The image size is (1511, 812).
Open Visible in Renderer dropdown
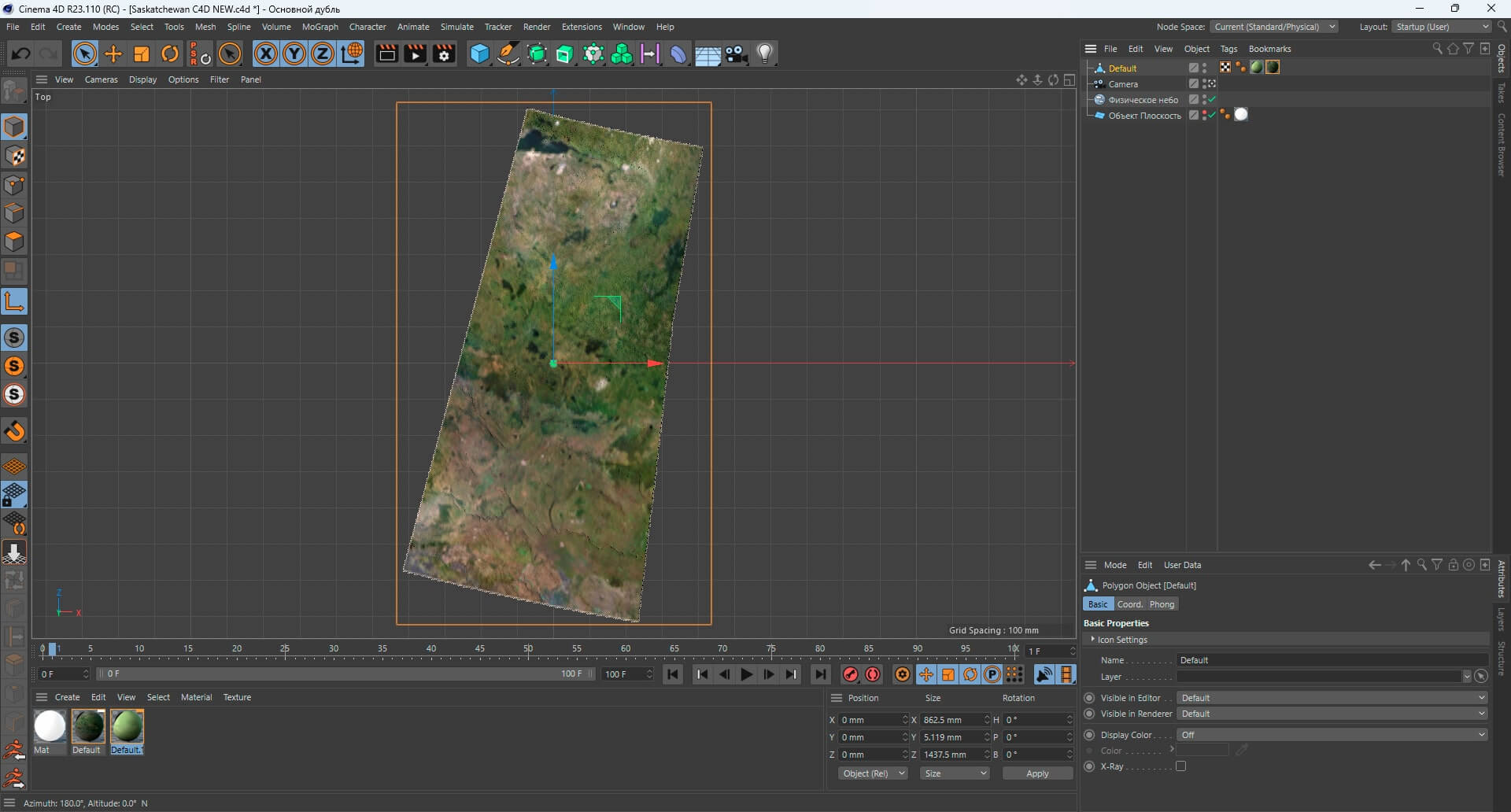(x=1332, y=714)
